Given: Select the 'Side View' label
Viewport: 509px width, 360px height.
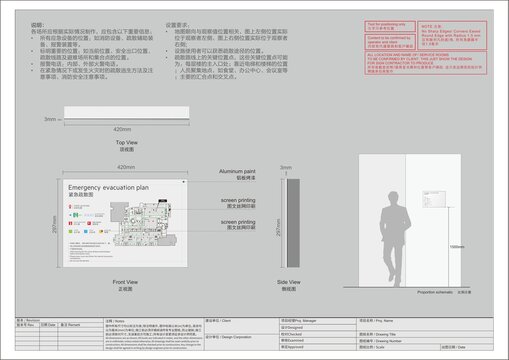Looking at the screenshot, I should pos(289,282).
